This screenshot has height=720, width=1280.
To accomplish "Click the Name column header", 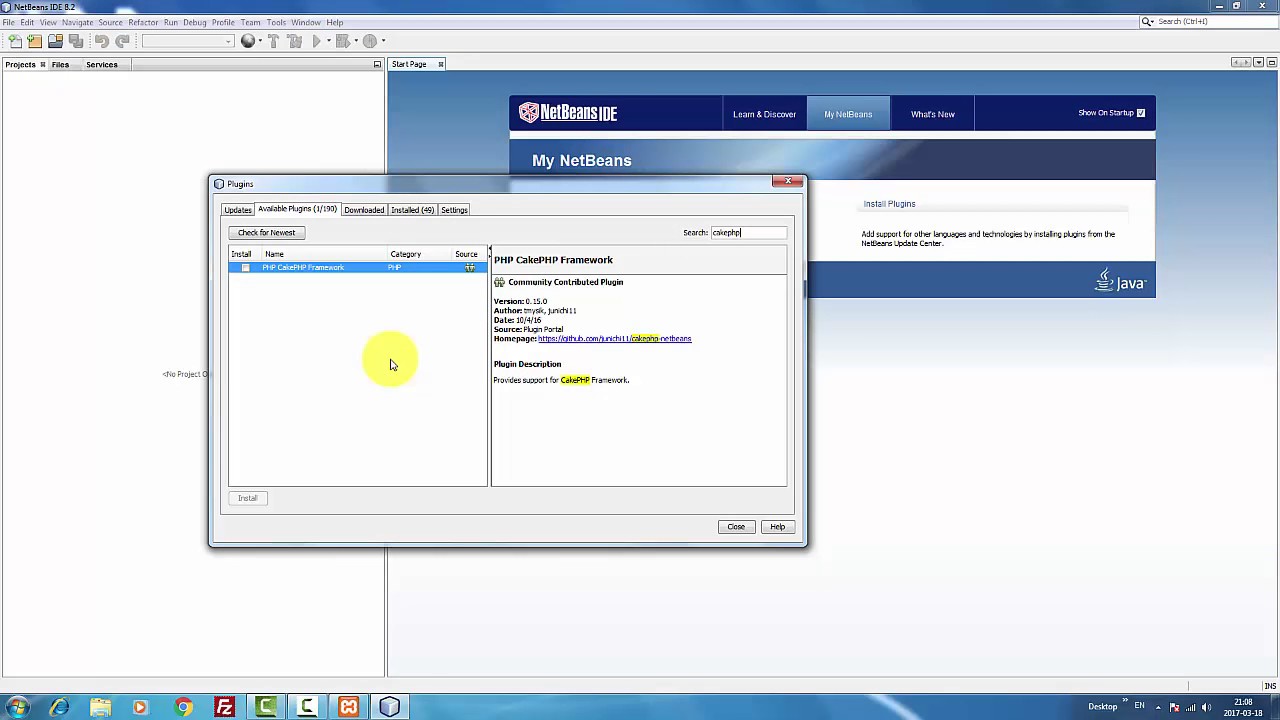I will [325, 254].
